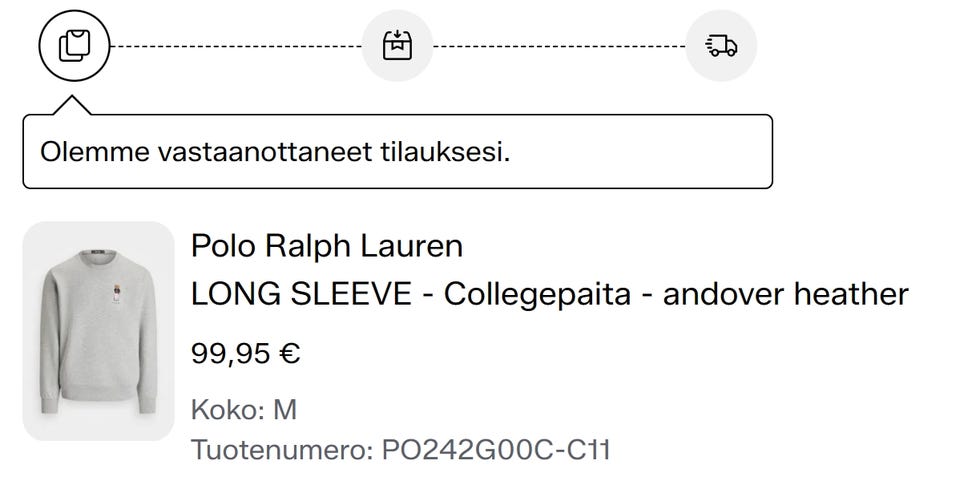The height and width of the screenshot is (493, 960).
Task: Click dashed progress line before truck icon
Action: pos(559,46)
